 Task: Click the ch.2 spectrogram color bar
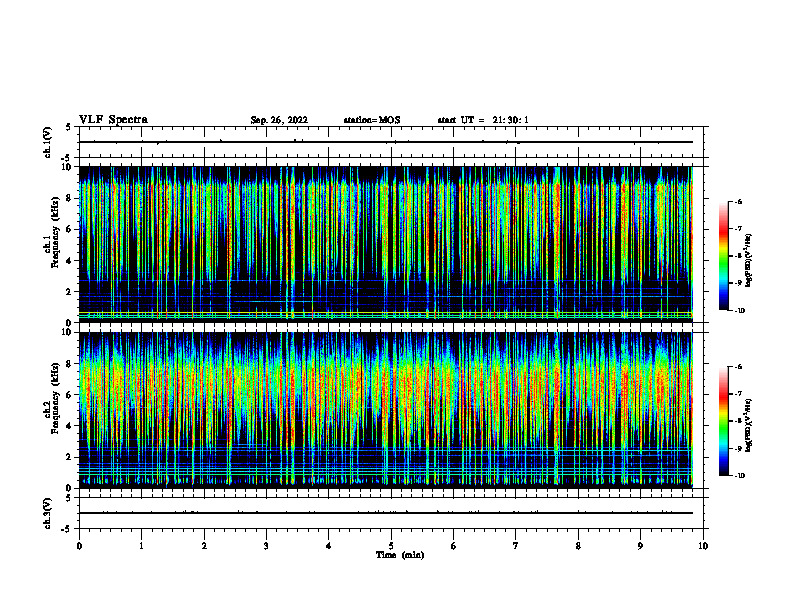point(723,421)
